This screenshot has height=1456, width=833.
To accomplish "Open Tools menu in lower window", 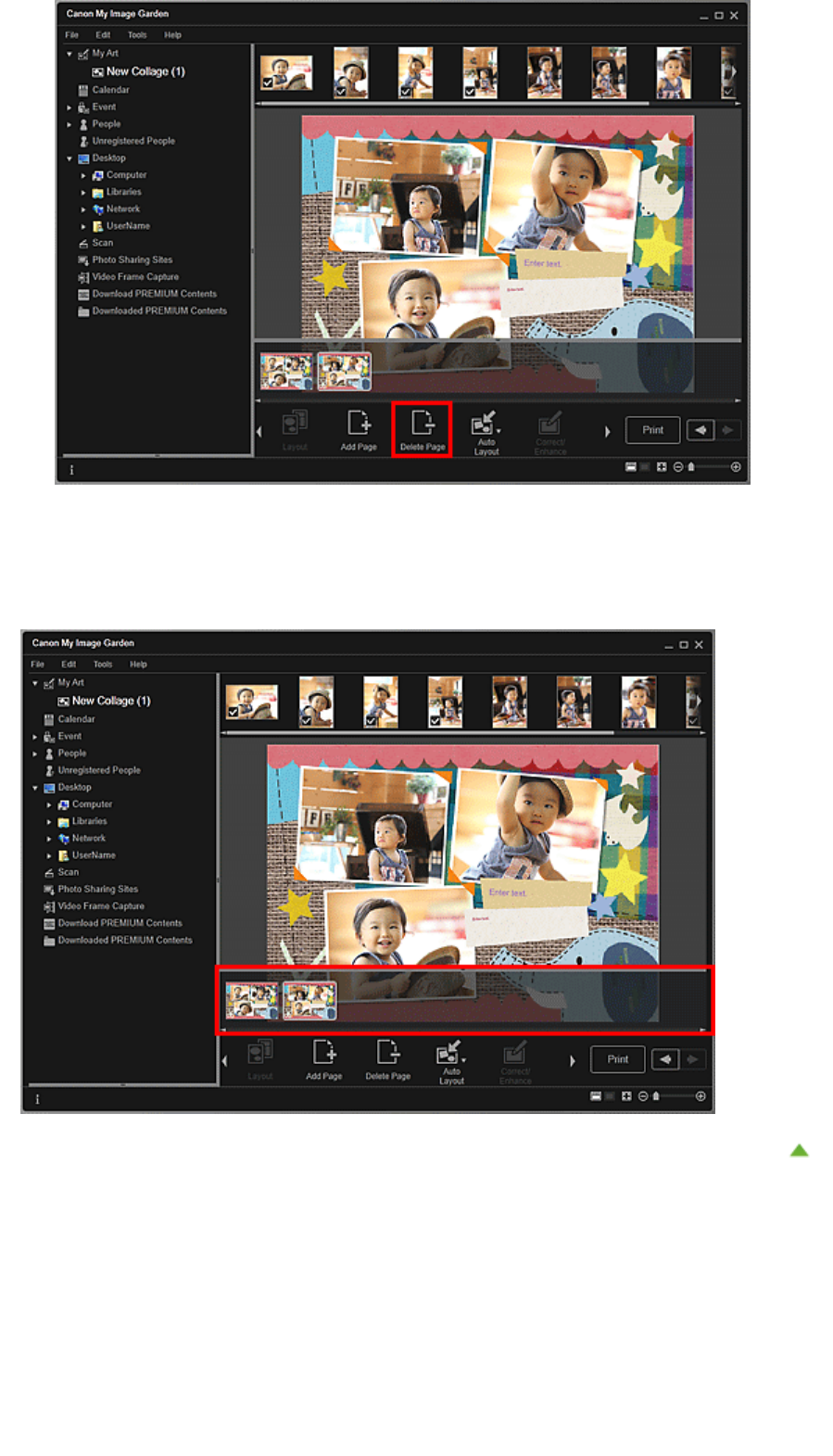I will pyautogui.click(x=103, y=665).
